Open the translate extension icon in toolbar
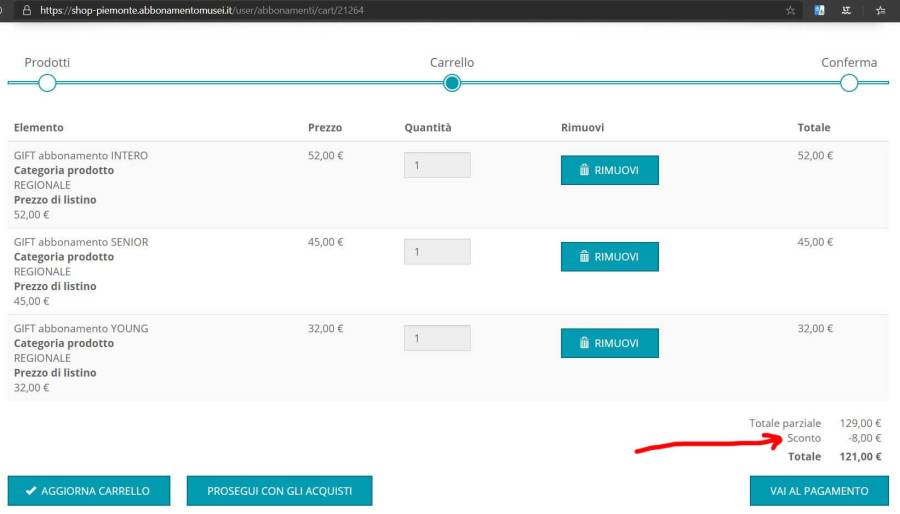 click(819, 10)
